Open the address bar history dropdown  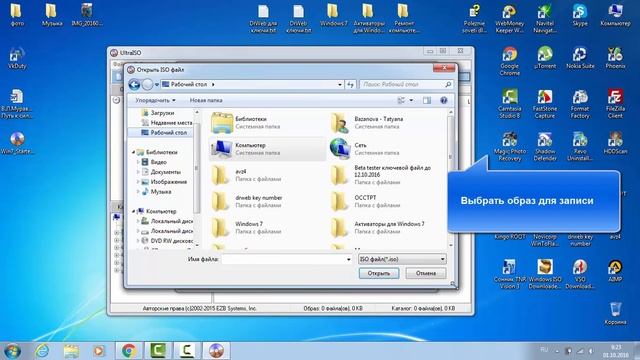(340, 84)
